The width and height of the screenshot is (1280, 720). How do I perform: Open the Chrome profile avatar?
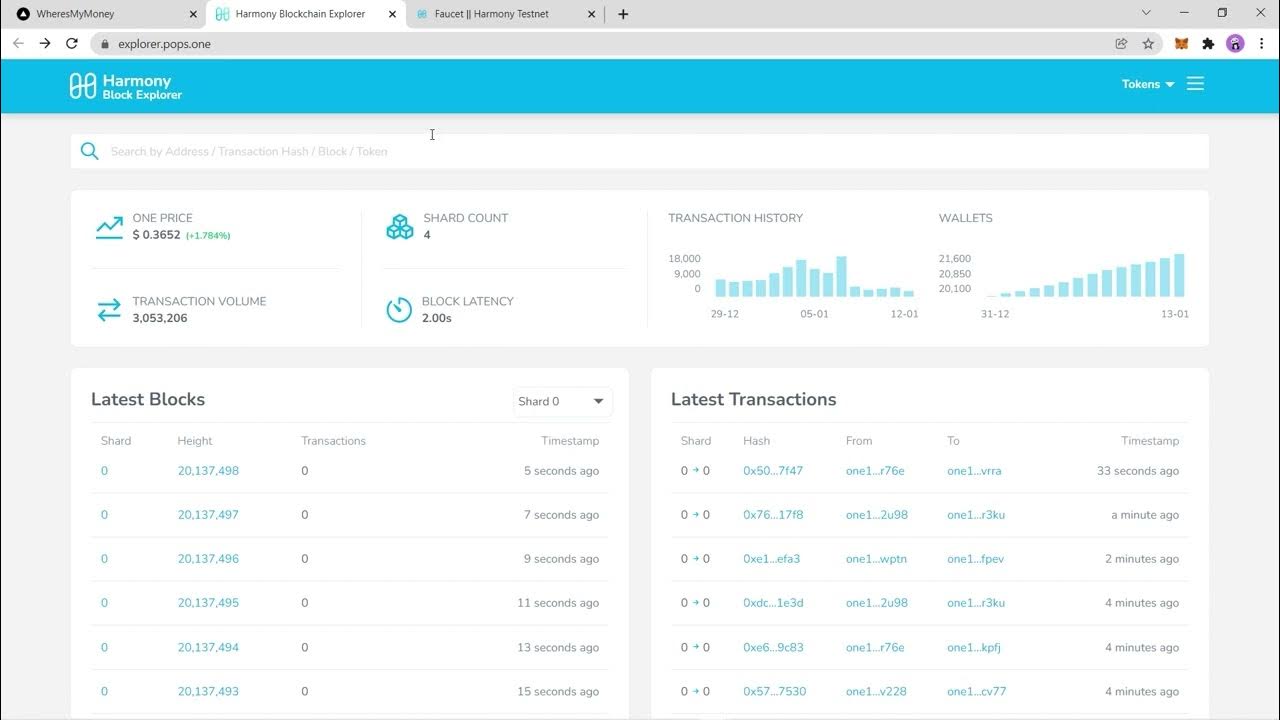tap(1235, 43)
